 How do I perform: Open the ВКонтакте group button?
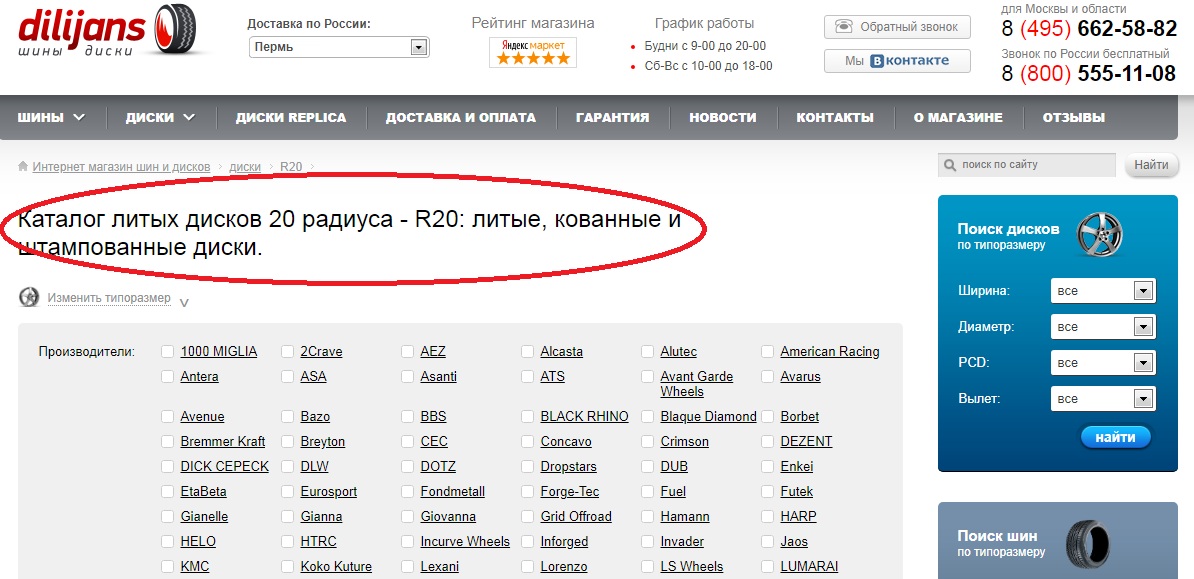pyautogui.click(x=897, y=61)
